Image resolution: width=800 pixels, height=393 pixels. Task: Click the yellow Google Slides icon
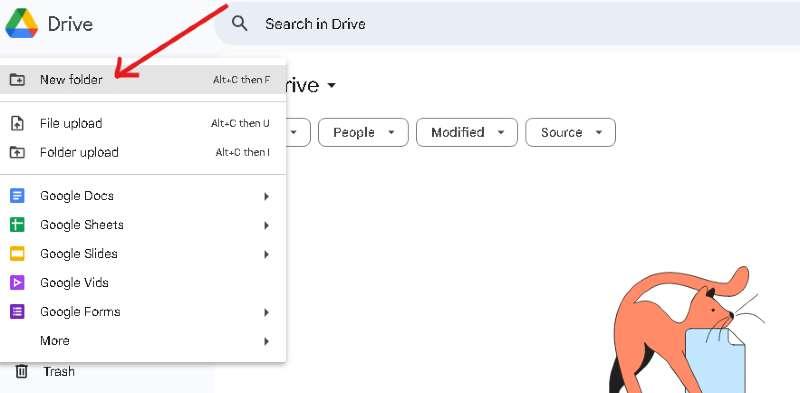tap(17, 254)
